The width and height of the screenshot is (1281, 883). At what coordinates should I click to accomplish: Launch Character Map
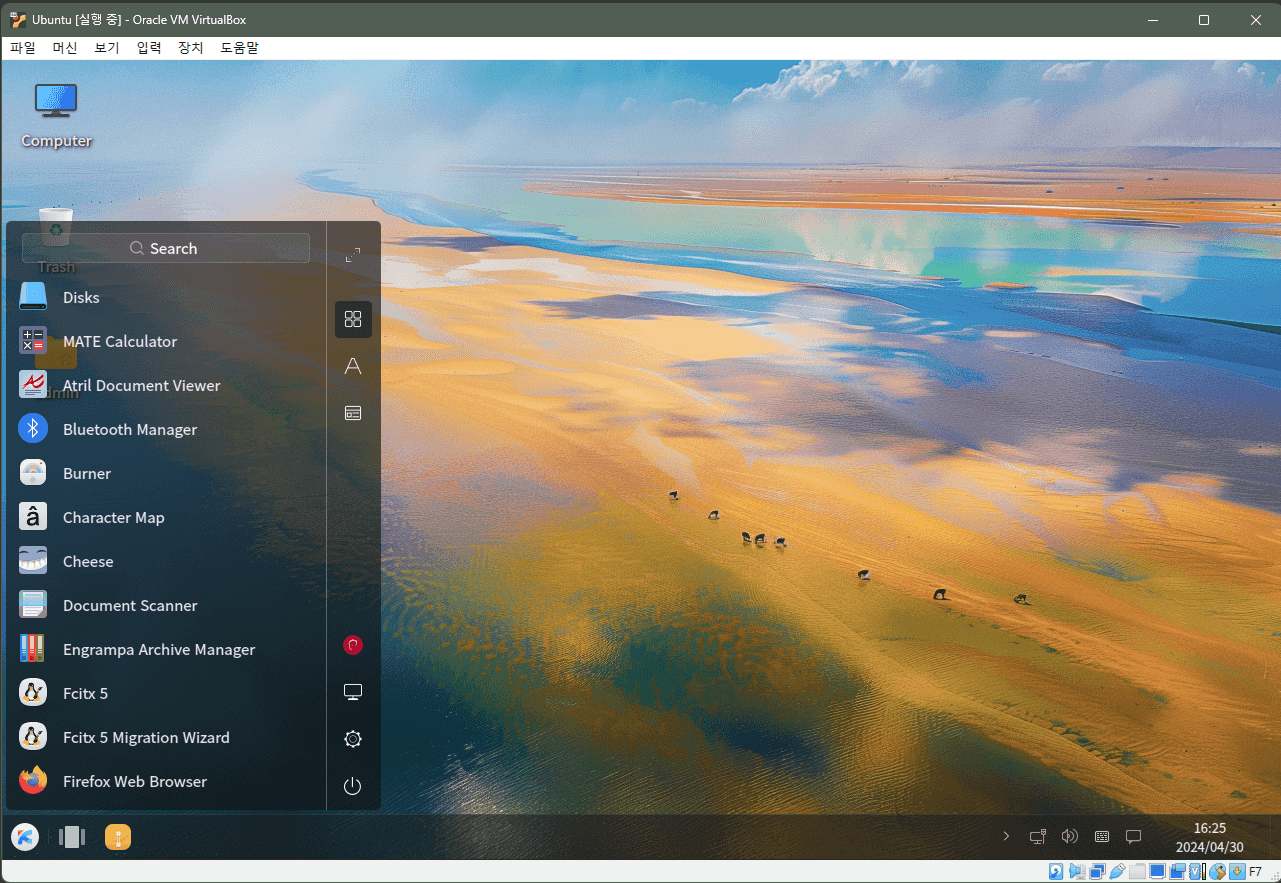pos(166,517)
